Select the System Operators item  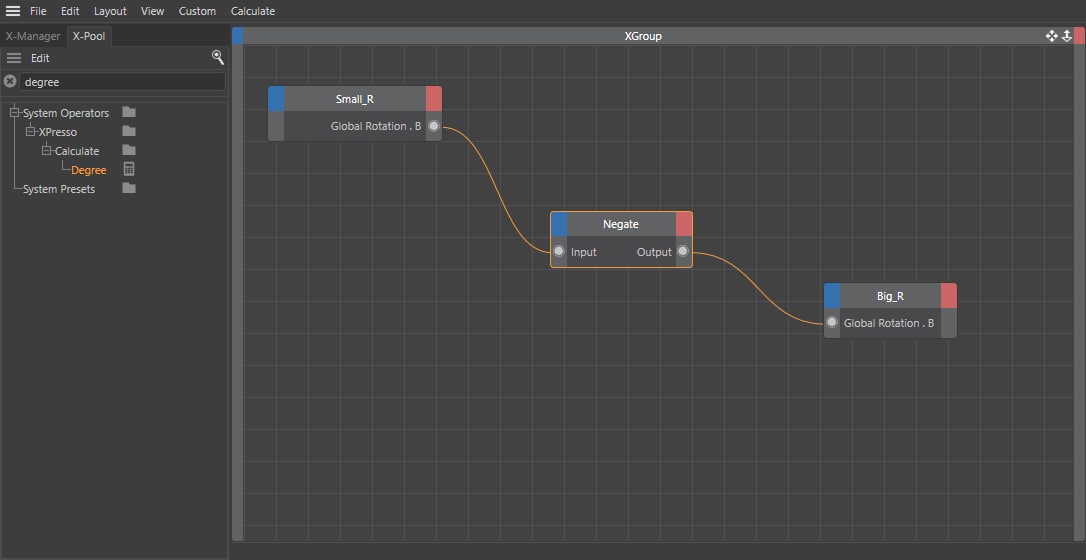pyautogui.click(x=66, y=113)
